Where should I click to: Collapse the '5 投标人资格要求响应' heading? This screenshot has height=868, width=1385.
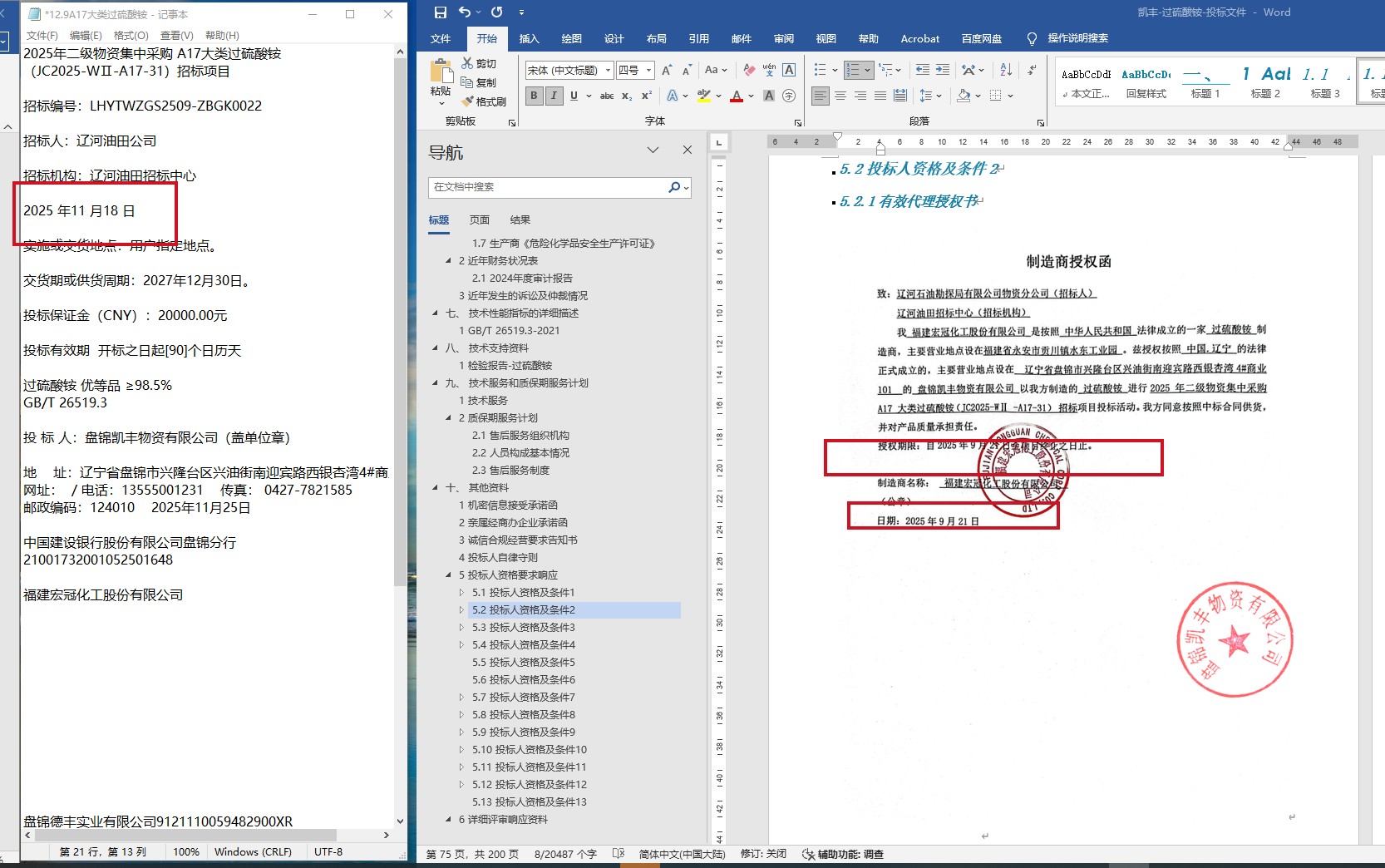[448, 575]
